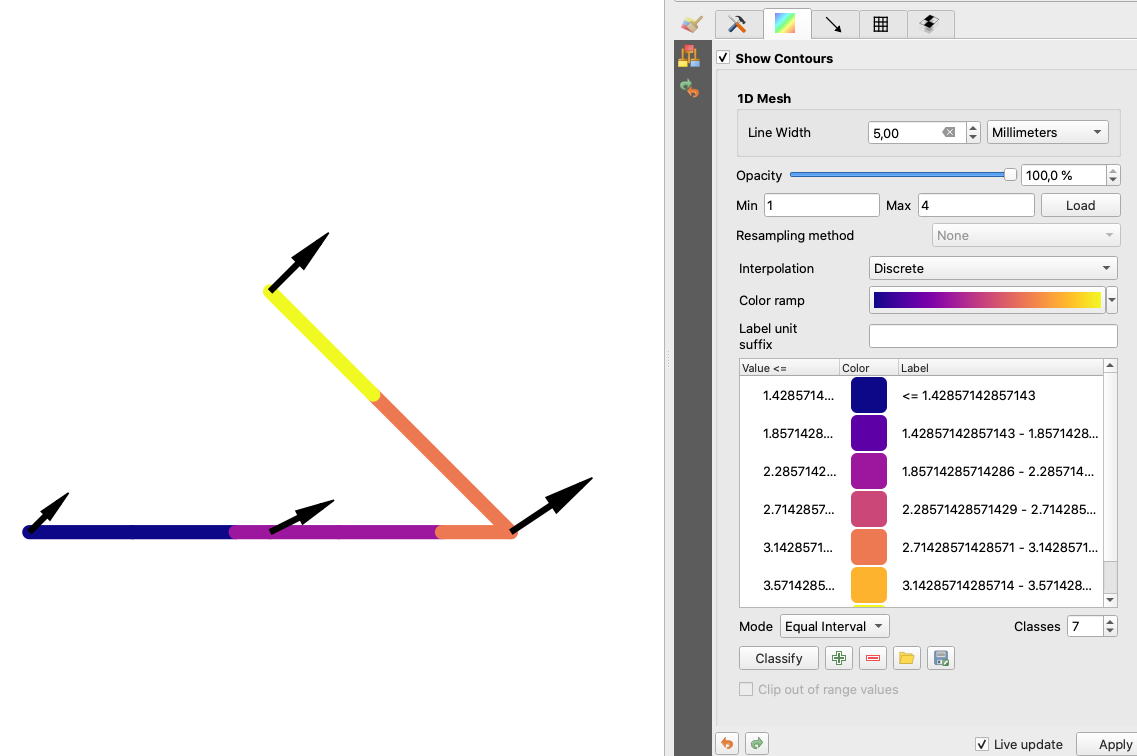
Task: Open the style History sidebar icon
Action: coord(689,89)
